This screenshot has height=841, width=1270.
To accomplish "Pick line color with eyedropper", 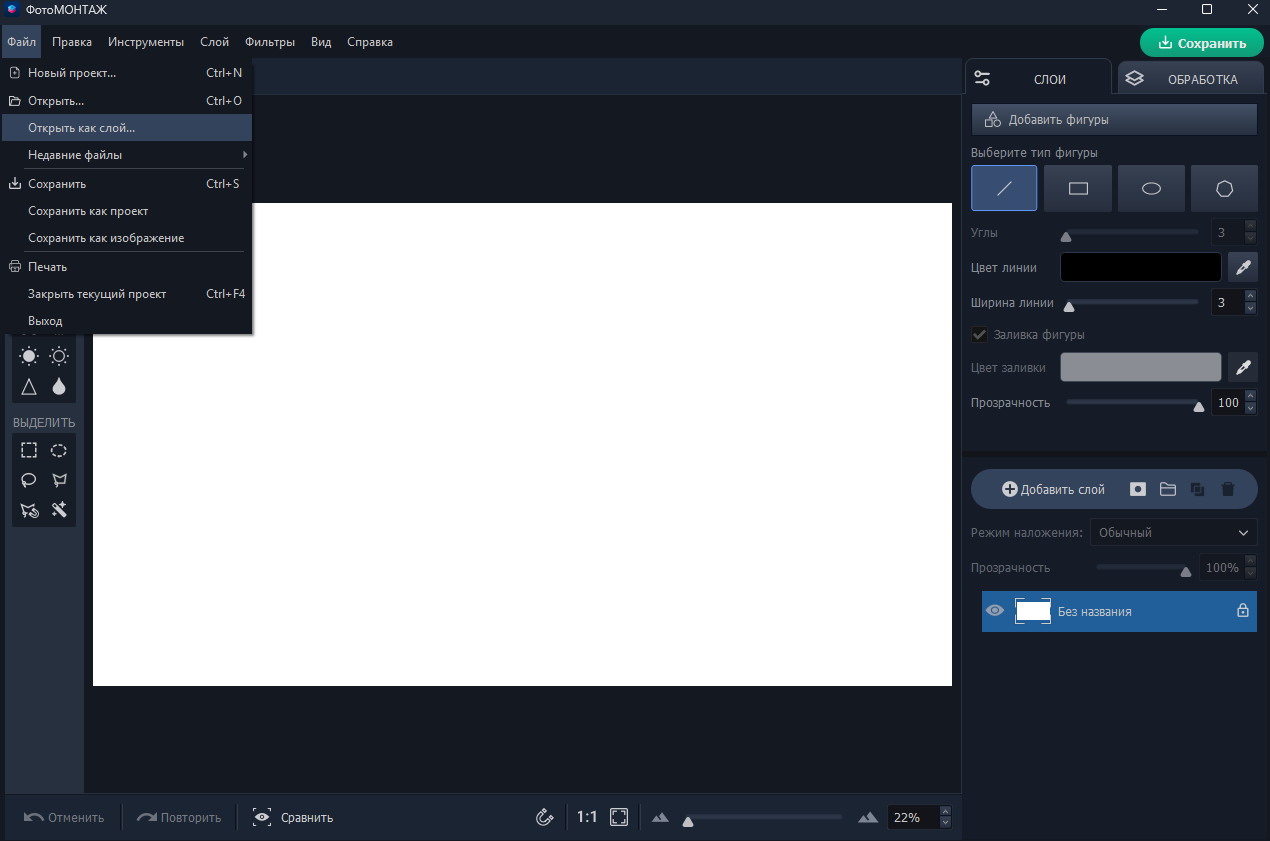I will click(x=1243, y=267).
